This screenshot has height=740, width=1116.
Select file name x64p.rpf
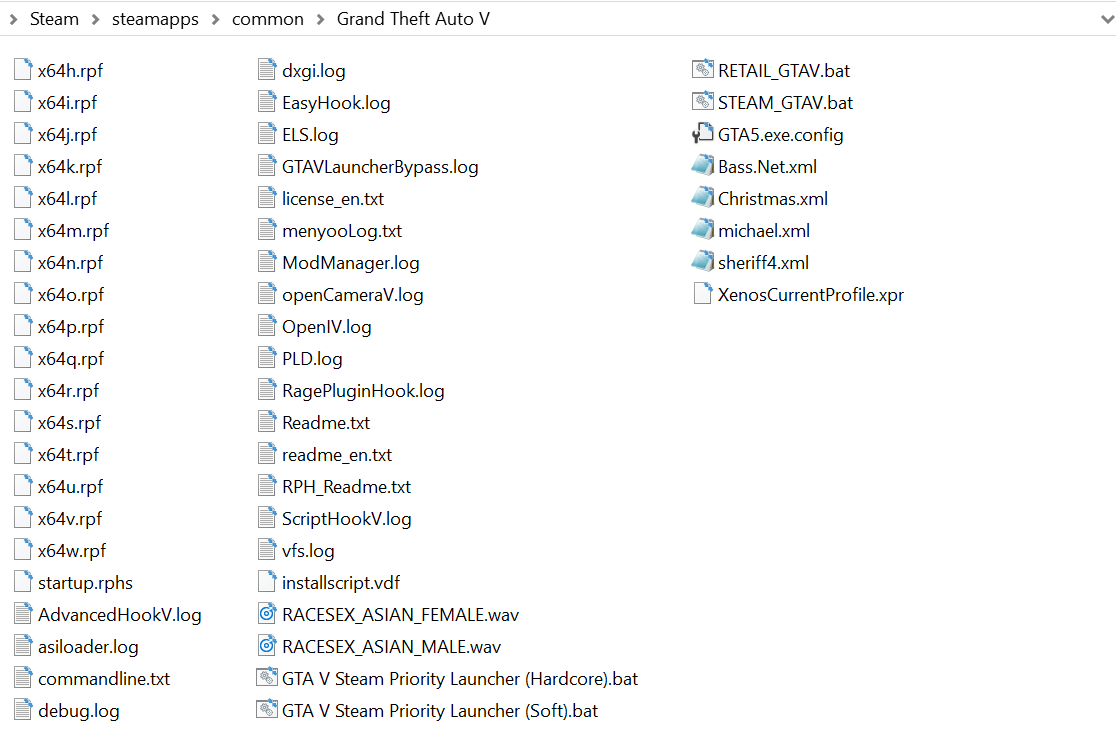pyautogui.click(x=70, y=327)
